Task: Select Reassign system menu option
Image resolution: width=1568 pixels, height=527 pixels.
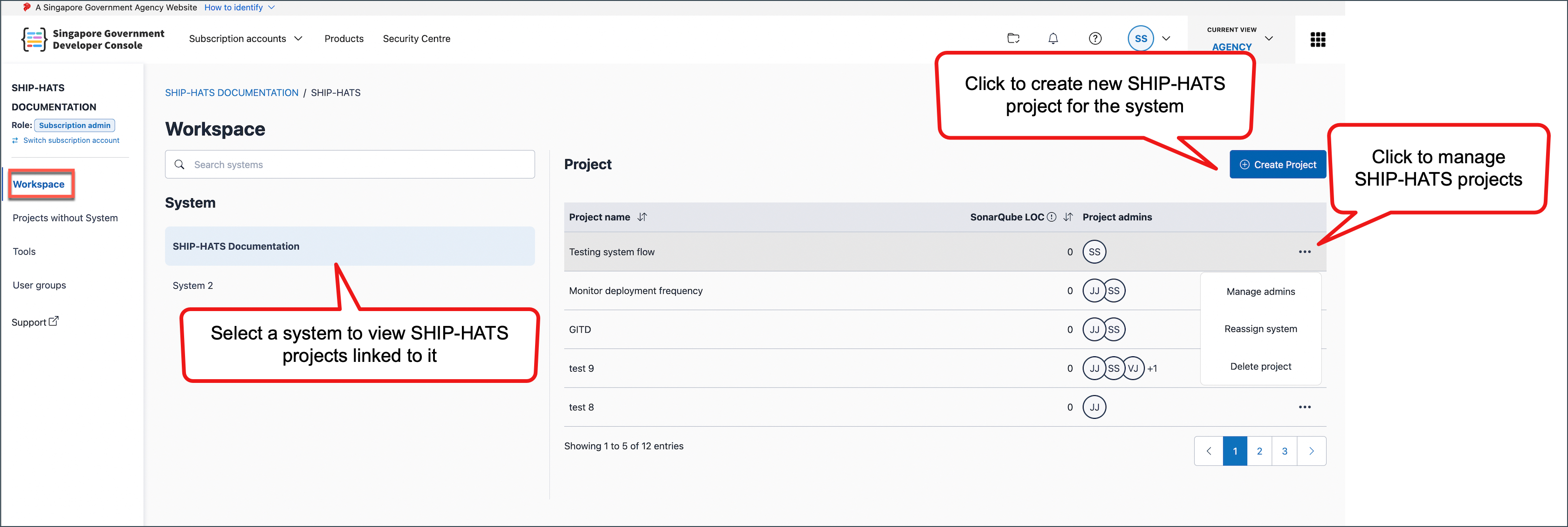Action: pyautogui.click(x=1261, y=328)
